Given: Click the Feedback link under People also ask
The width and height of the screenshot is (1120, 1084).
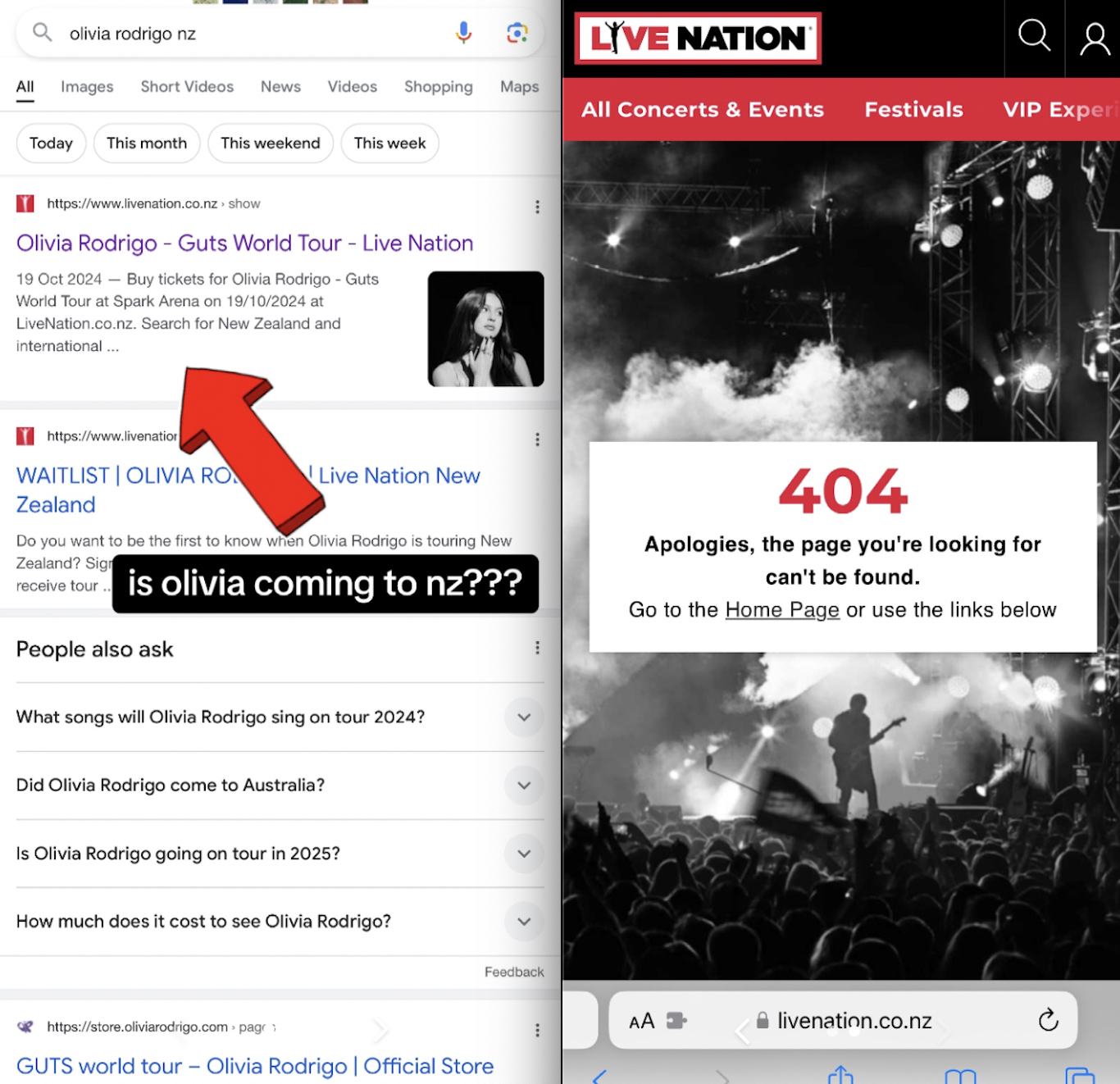Looking at the screenshot, I should click(514, 972).
